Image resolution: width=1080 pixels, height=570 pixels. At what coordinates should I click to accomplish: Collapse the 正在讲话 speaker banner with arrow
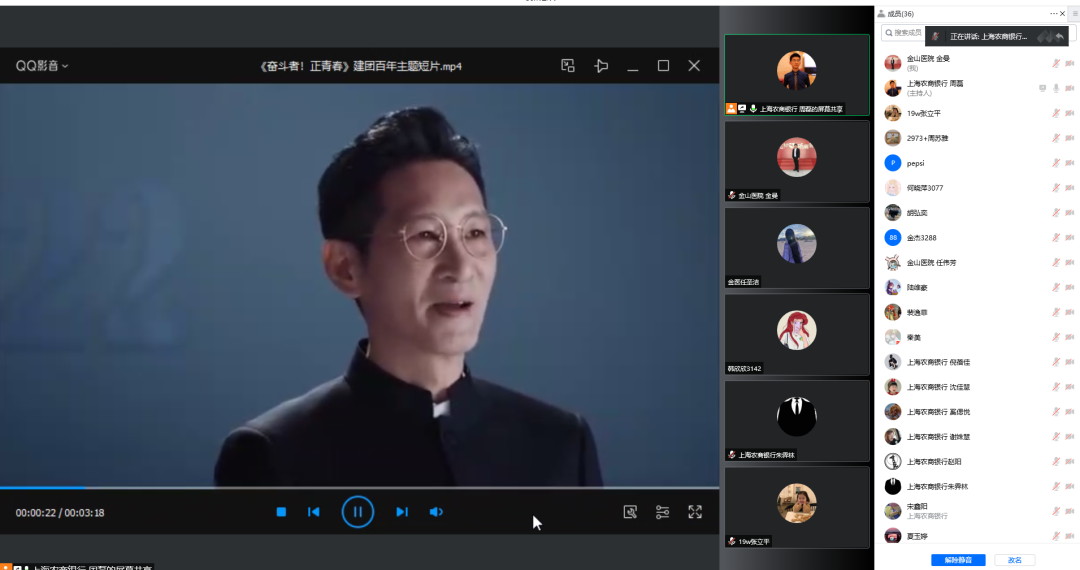click(1059, 36)
